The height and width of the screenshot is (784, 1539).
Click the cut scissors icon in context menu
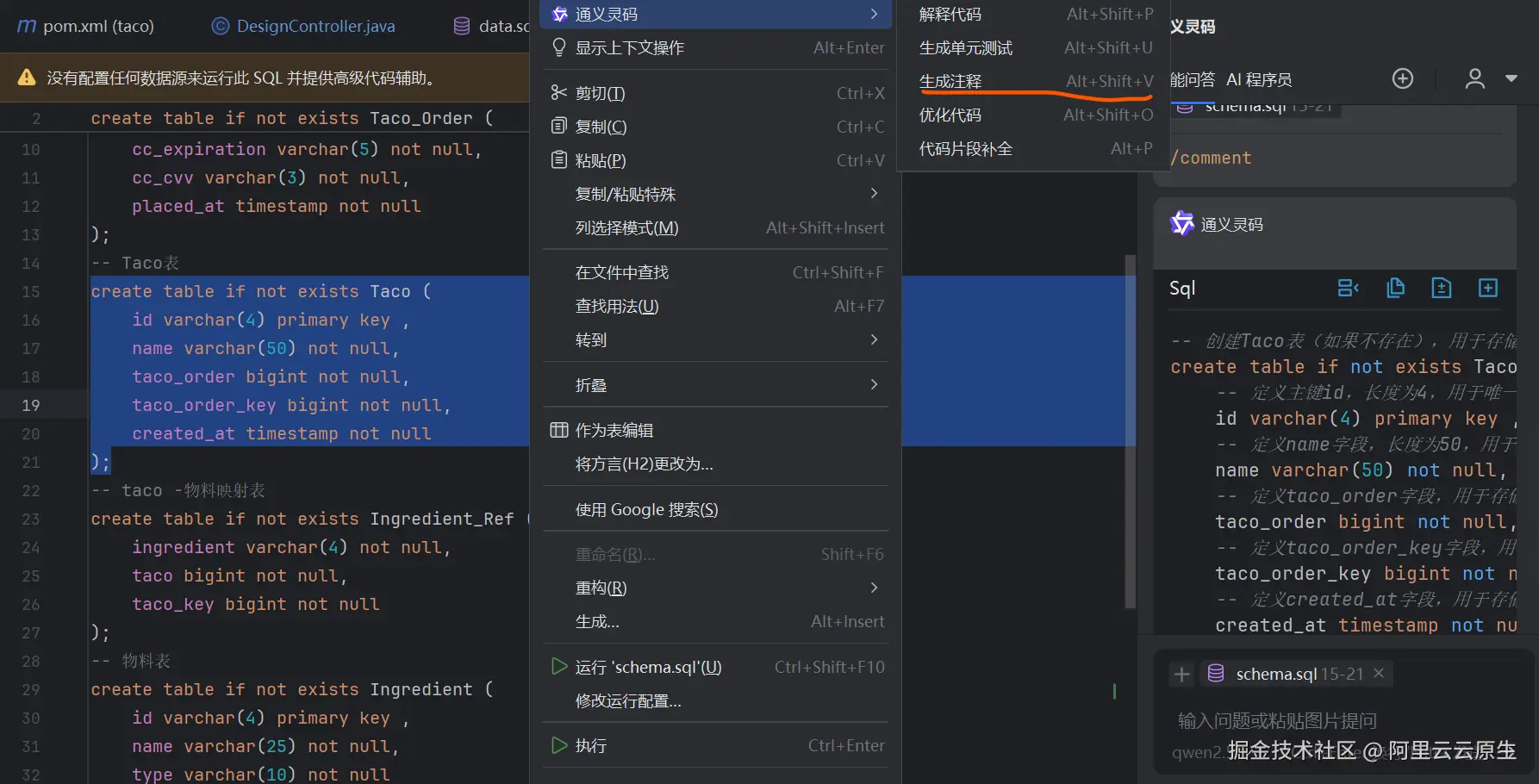(559, 93)
